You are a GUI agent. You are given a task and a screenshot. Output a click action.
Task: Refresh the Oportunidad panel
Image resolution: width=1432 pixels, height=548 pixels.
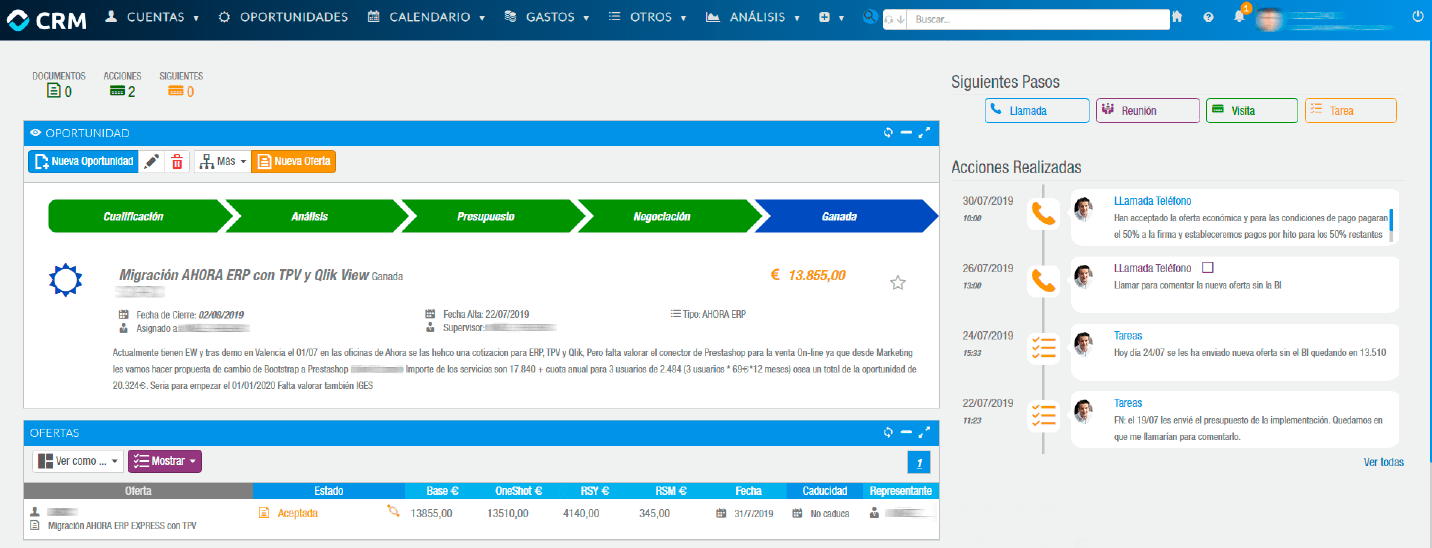888,132
